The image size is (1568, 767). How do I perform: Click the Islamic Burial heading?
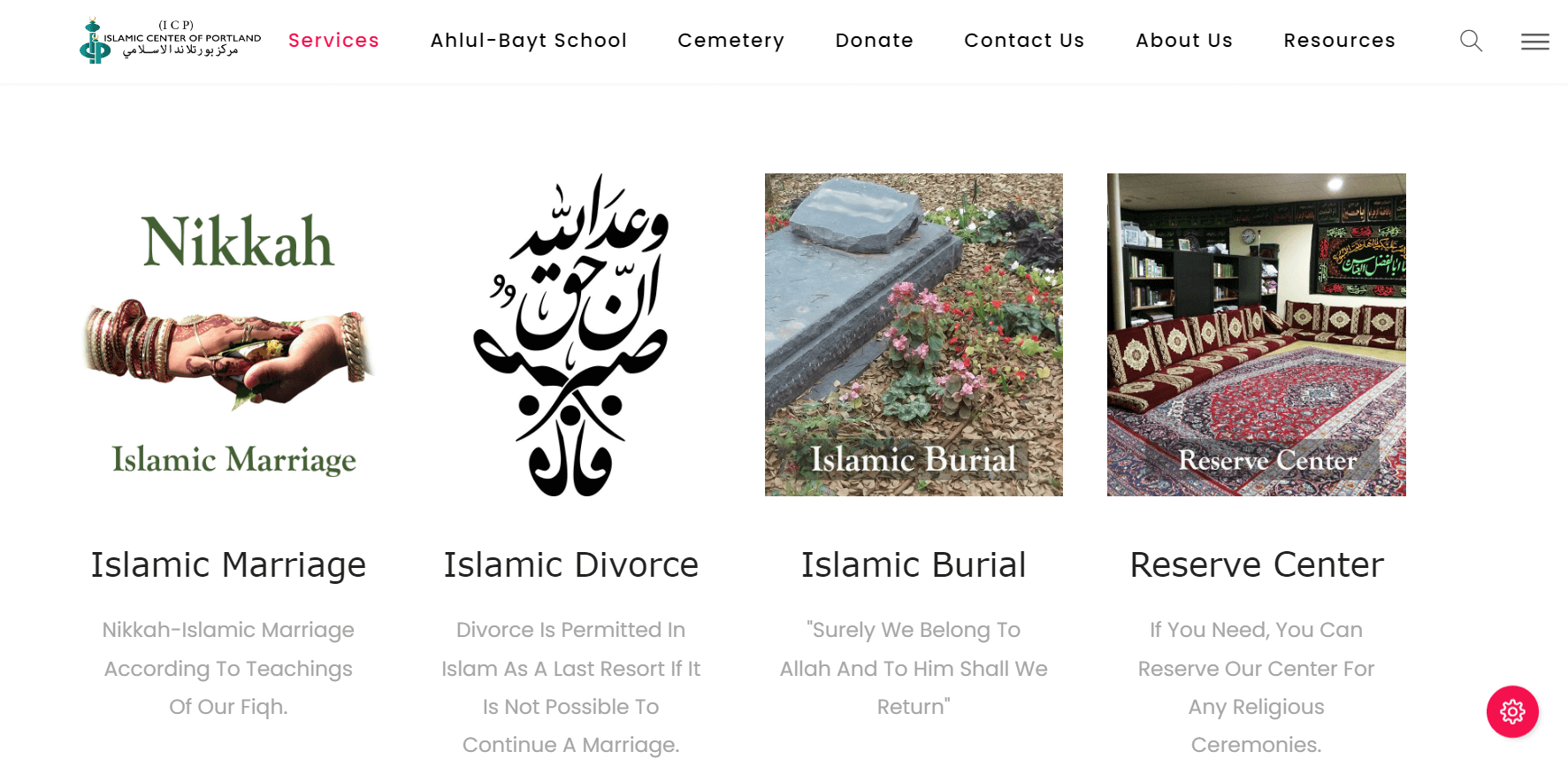tap(914, 564)
